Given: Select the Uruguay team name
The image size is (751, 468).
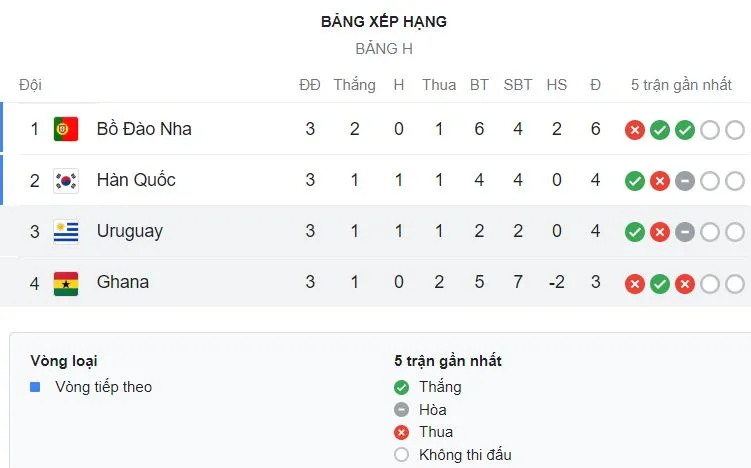Looking at the screenshot, I should pos(129,232).
